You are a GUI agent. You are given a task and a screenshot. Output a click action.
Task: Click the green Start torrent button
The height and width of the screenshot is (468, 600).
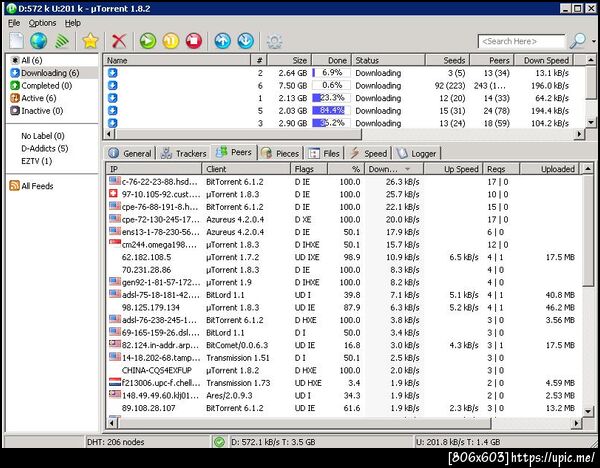point(148,41)
